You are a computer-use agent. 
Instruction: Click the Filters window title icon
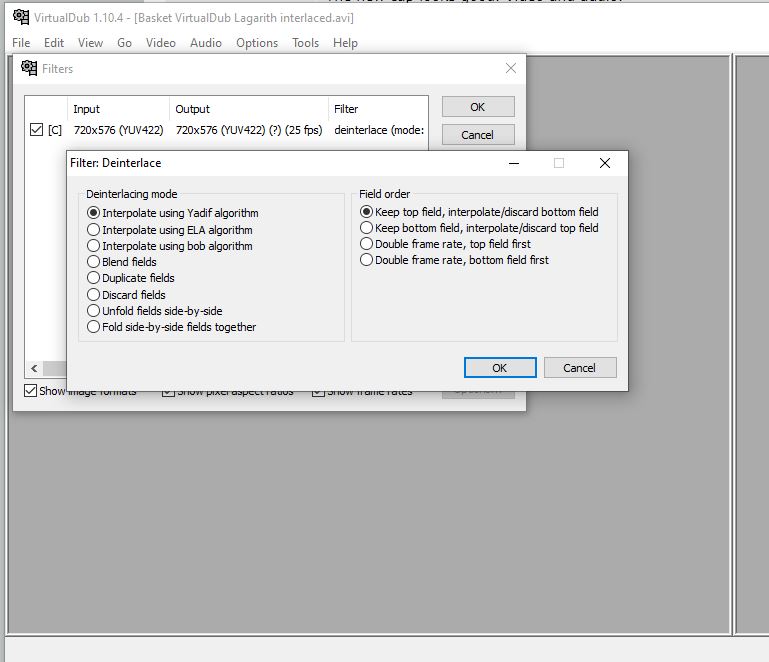29,68
